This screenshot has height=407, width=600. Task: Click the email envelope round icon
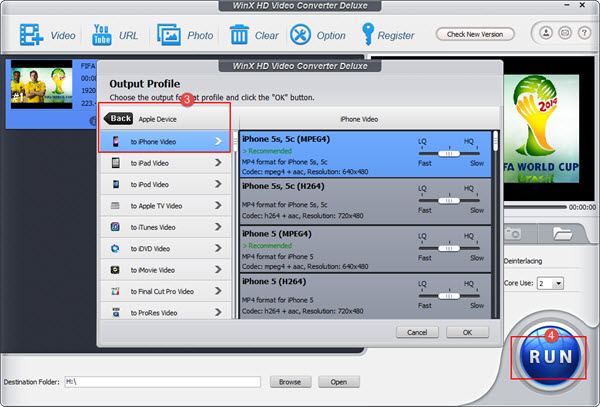(x=565, y=33)
